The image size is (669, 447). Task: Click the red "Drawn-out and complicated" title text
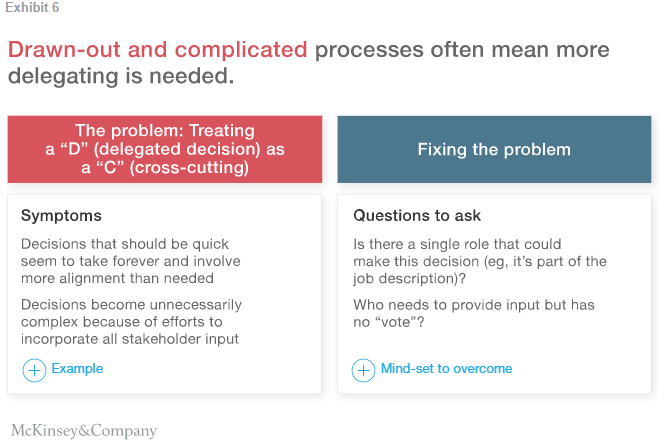(157, 50)
